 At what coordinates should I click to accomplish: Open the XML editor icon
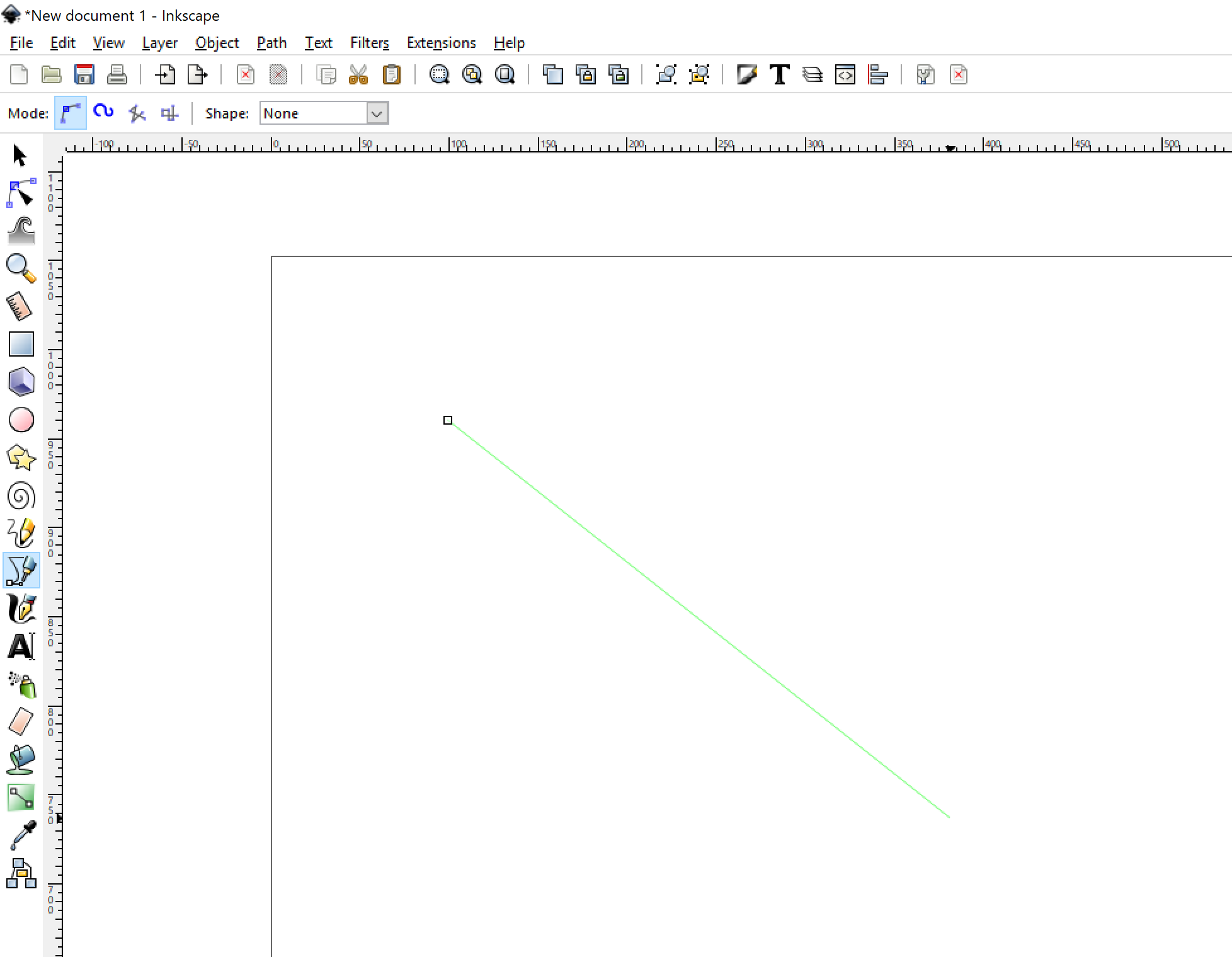click(845, 75)
